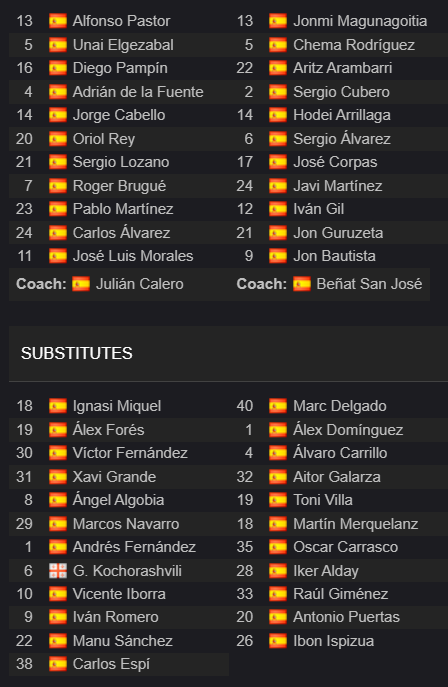Image resolution: width=448 pixels, height=687 pixels.
Task: Click the SUBSTITUTES section header
Action: pos(77,354)
